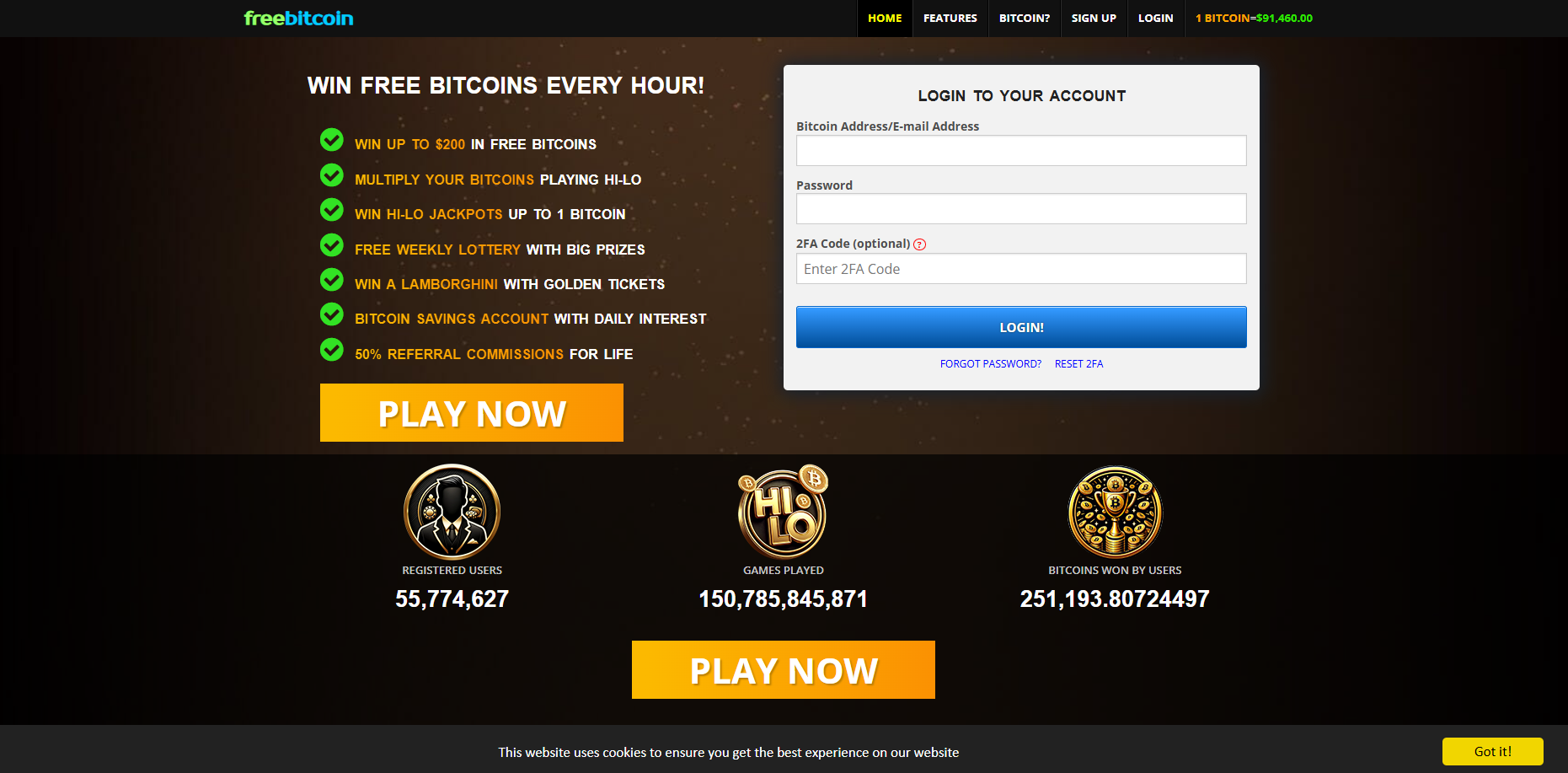Click the Forgot Password? link
The width and height of the screenshot is (1568, 773).
991,364
